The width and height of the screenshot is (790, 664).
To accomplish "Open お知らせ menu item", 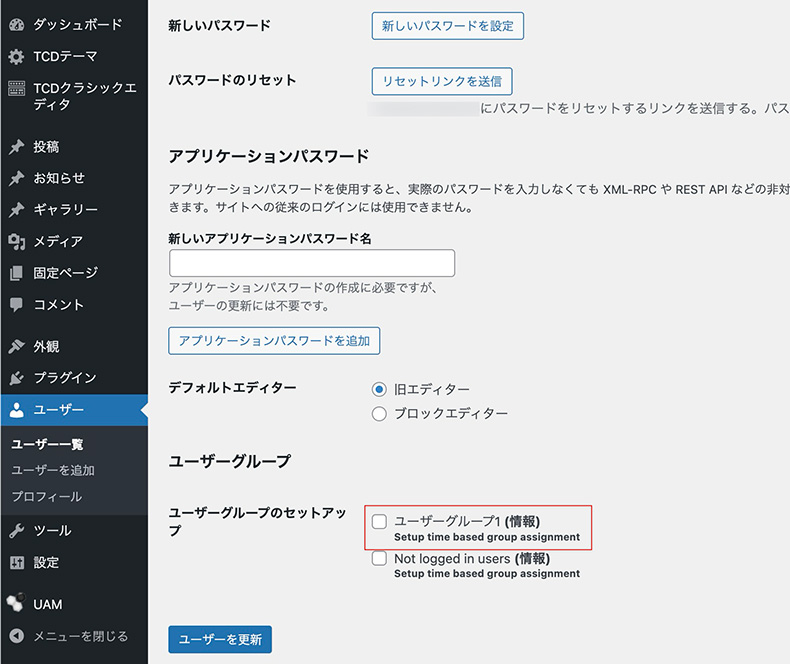I will tap(74, 178).
